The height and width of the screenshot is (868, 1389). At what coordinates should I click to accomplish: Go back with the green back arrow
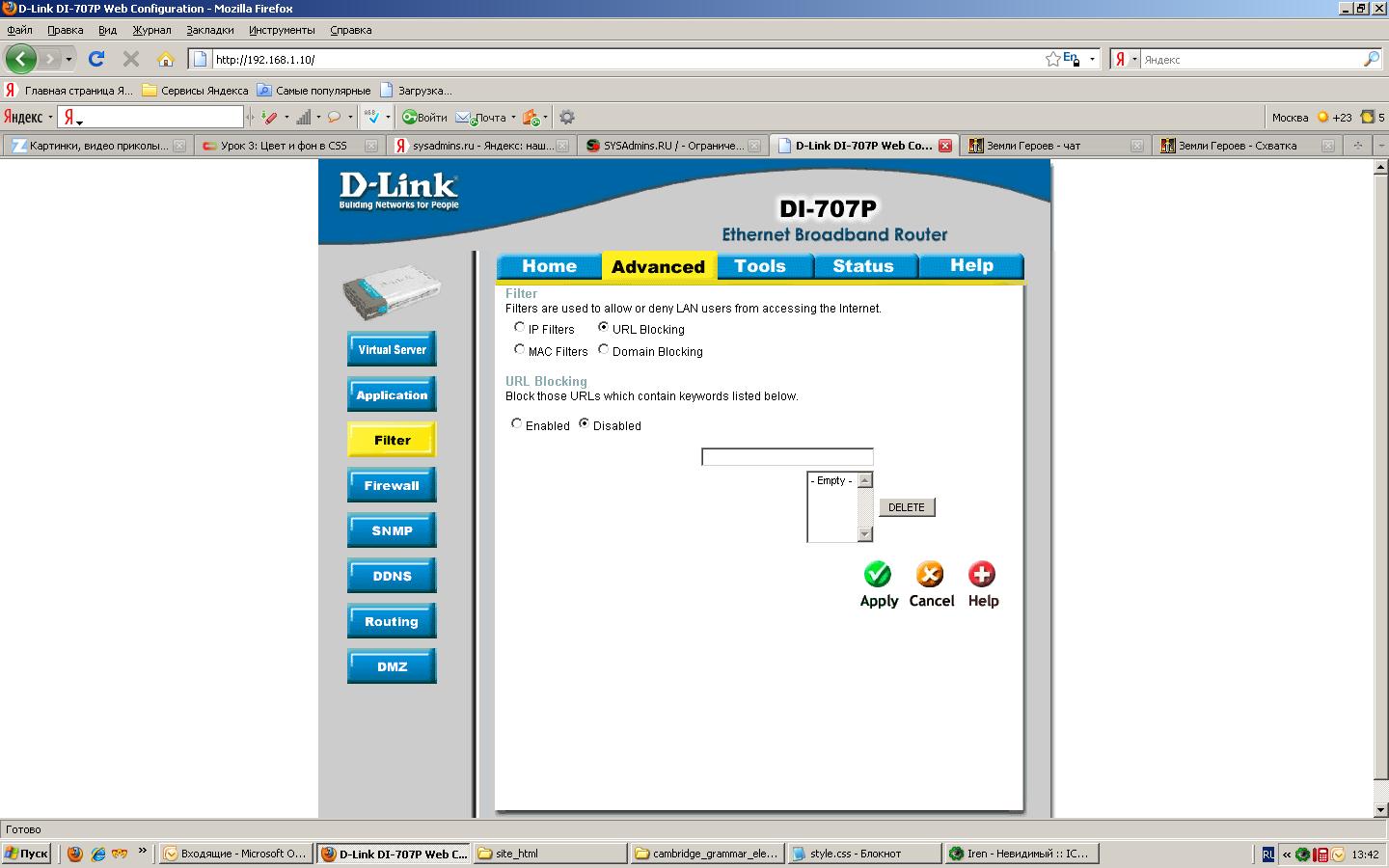[x=20, y=59]
